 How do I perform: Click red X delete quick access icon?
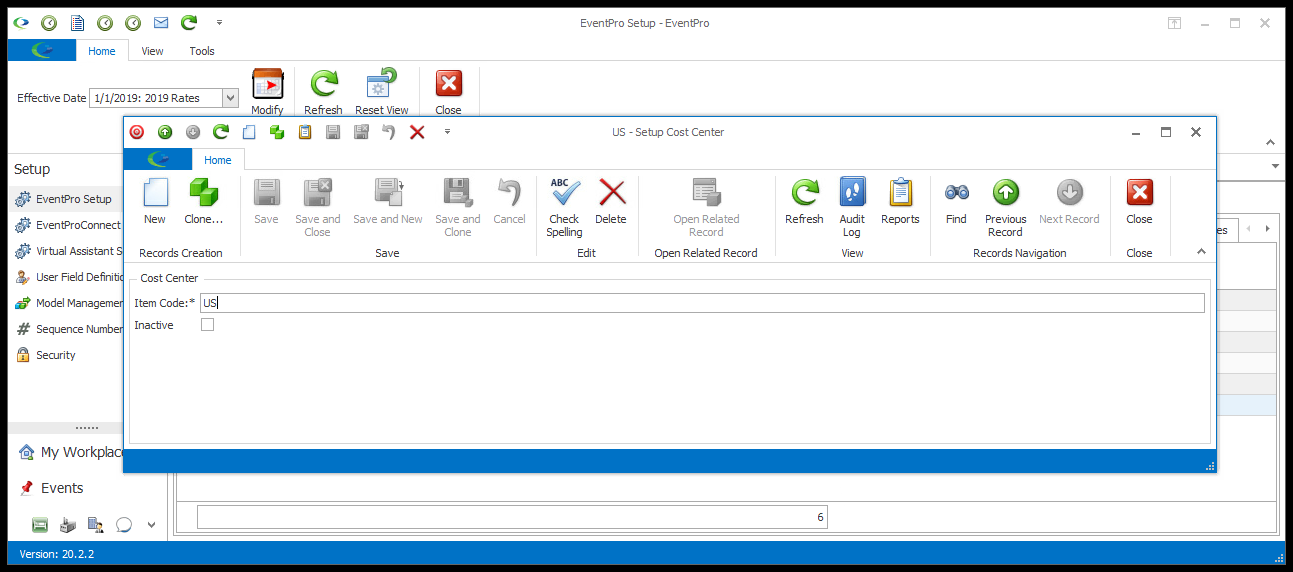[417, 132]
